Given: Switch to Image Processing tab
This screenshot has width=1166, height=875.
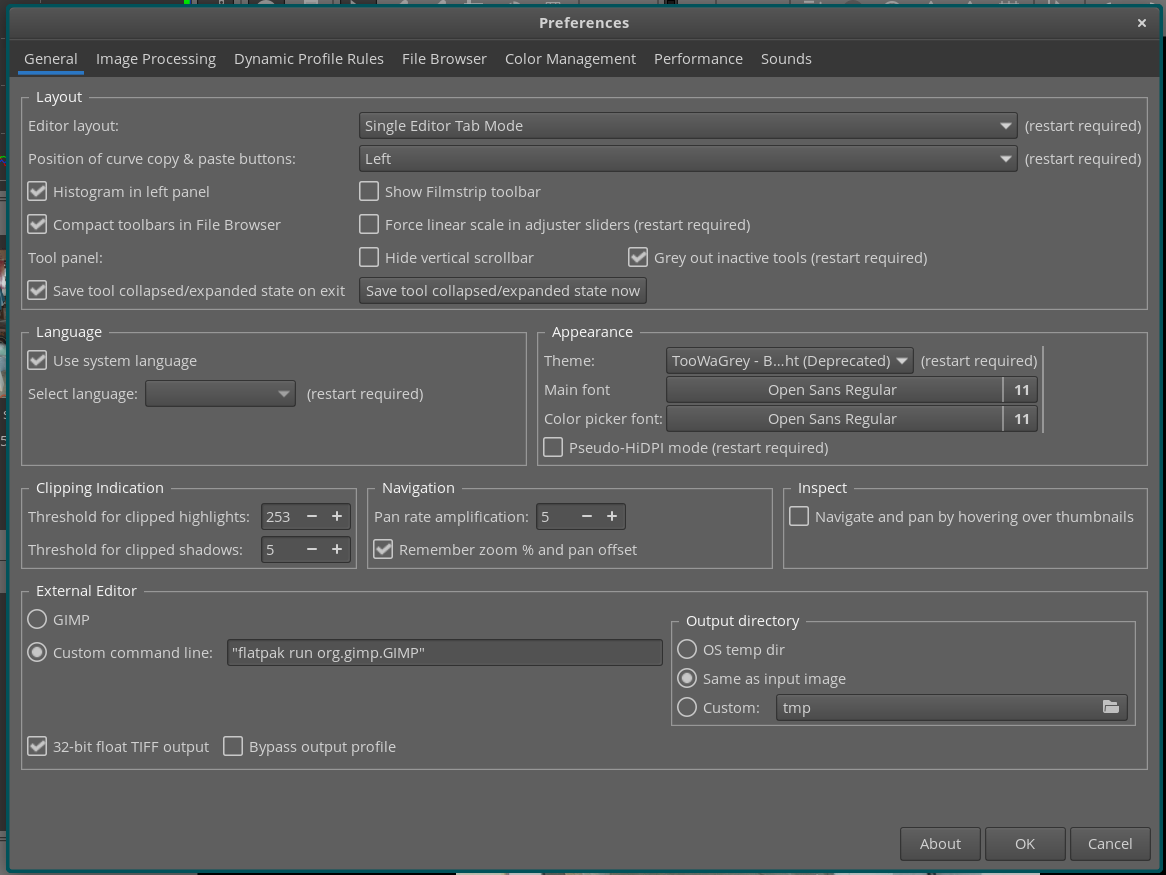Looking at the screenshot, I should click(x=156, y=59).
